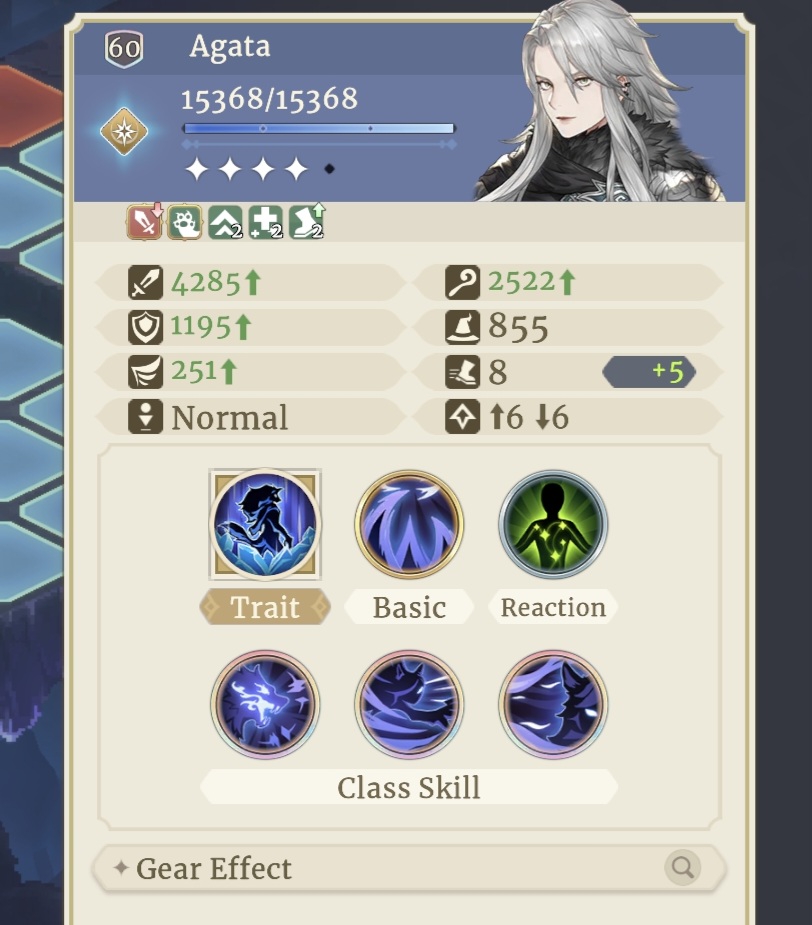This screenshot has width=812, height=925.
Task: Tap the diamond star class emblem
Action: 124,131
